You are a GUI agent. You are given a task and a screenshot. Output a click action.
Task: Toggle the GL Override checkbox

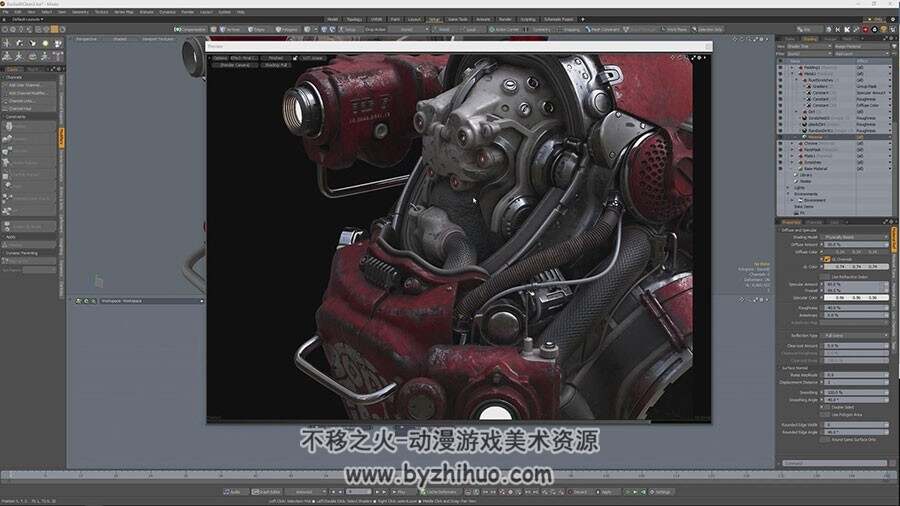[x=827, y=259]
